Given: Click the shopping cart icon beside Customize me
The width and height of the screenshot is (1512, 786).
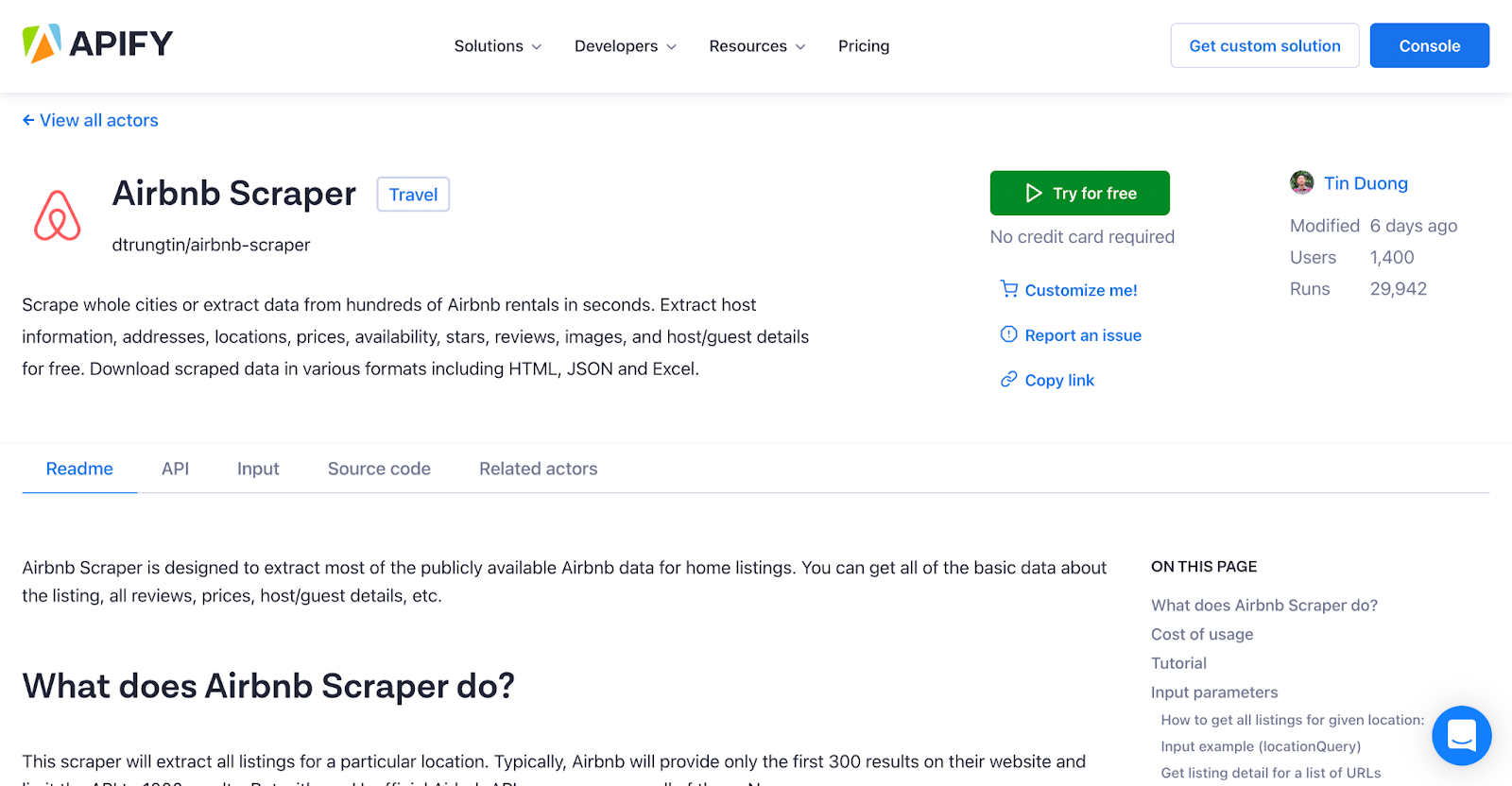Looking at the screenshot, I should click(1009, 289).
